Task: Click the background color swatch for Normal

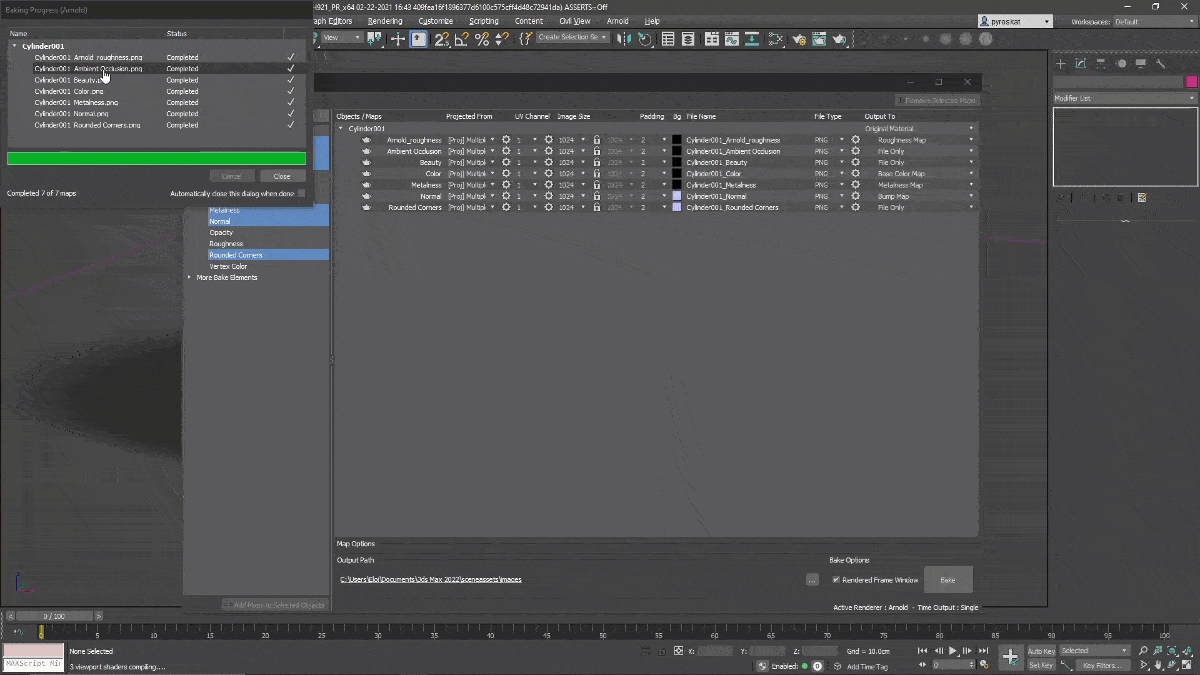Action: click(677, 196)
